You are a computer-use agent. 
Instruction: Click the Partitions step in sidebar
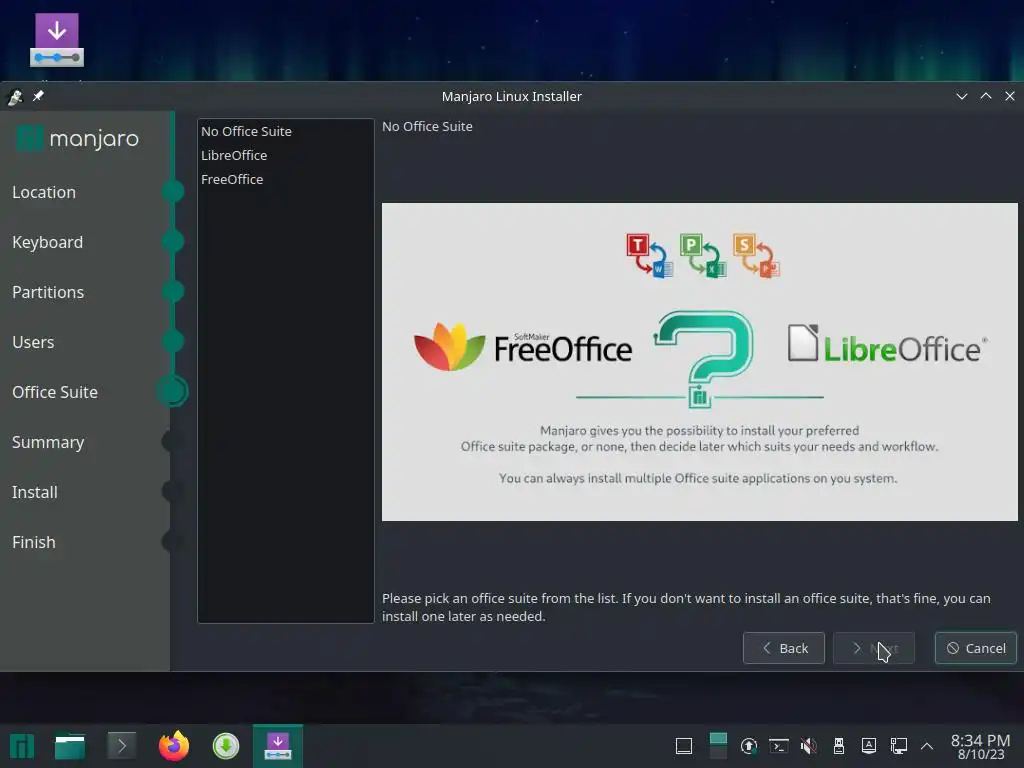click(48, 292)
